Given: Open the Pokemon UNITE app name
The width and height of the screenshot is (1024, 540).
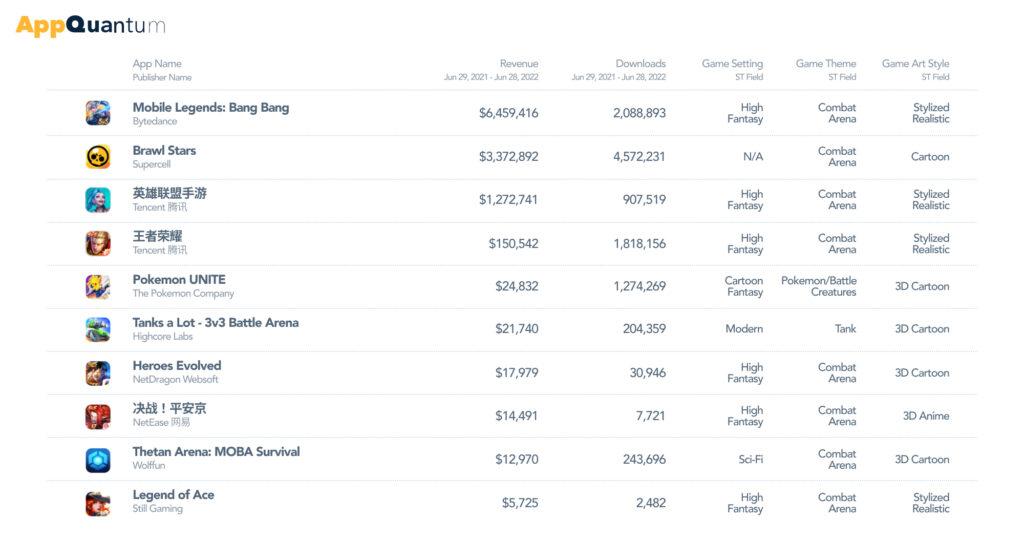Looking at the screenshot, I should pos(179,279).
